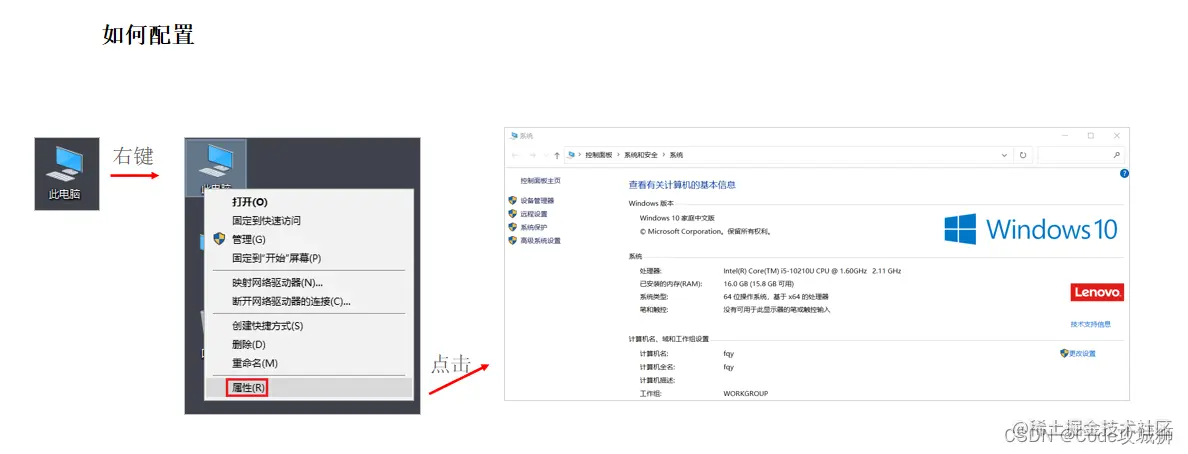Screen dimensions: 1188x454
Task: Open 控制面板主页 link
Action: click(x=540, y=180)
